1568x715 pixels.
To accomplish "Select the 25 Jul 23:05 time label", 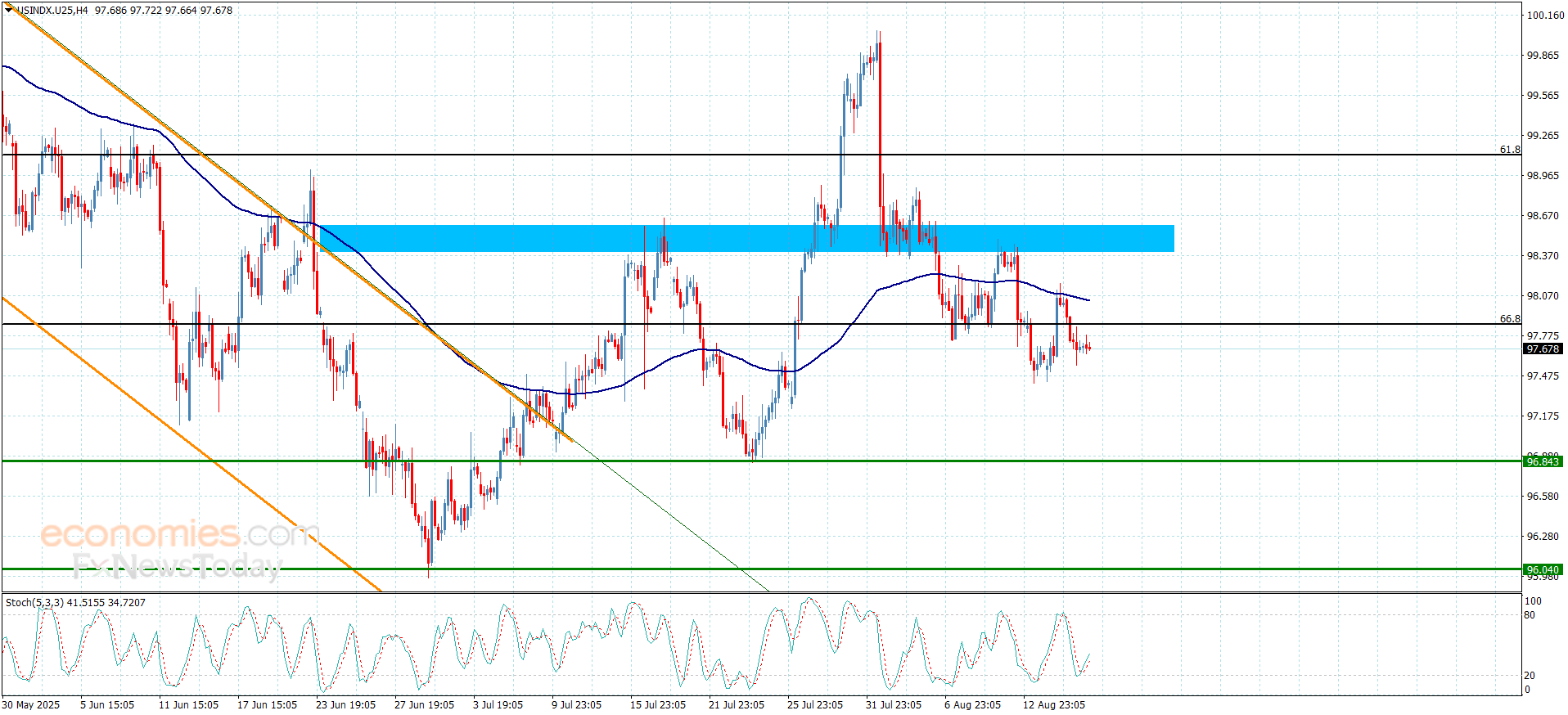I will click(815, 705).
